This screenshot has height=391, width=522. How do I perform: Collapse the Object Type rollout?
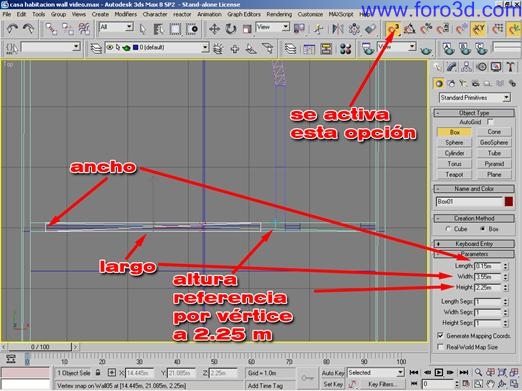coord(474,113)
